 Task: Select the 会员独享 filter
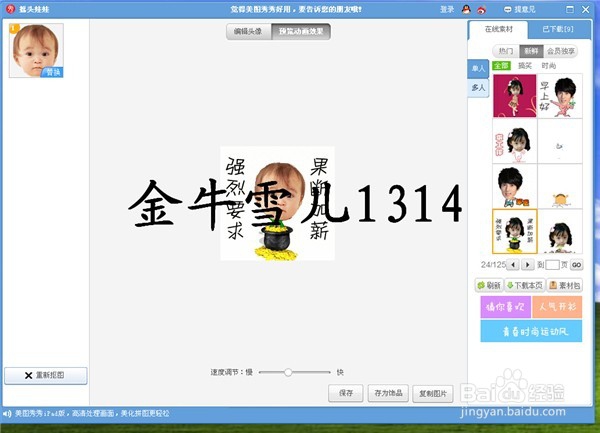[x=561, y=51]
